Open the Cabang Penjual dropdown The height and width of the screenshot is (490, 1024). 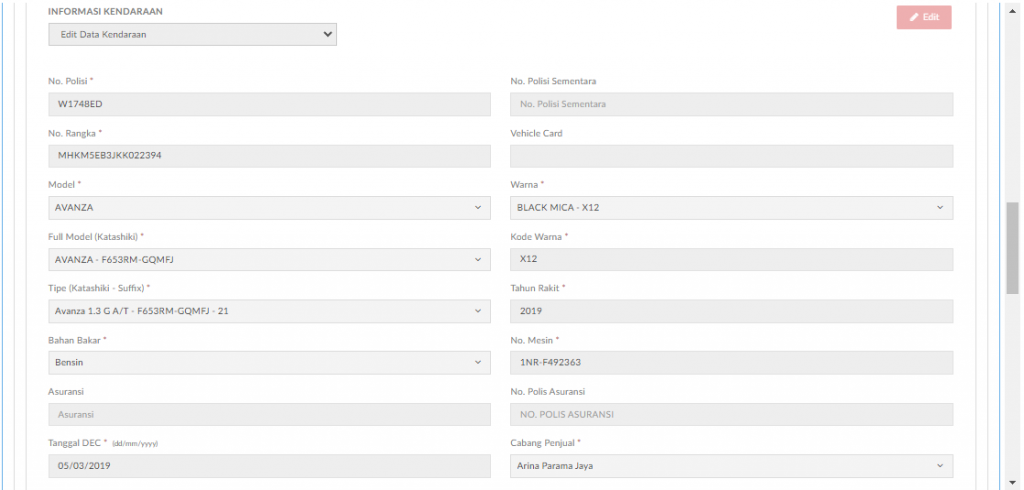tap(731, 466)
